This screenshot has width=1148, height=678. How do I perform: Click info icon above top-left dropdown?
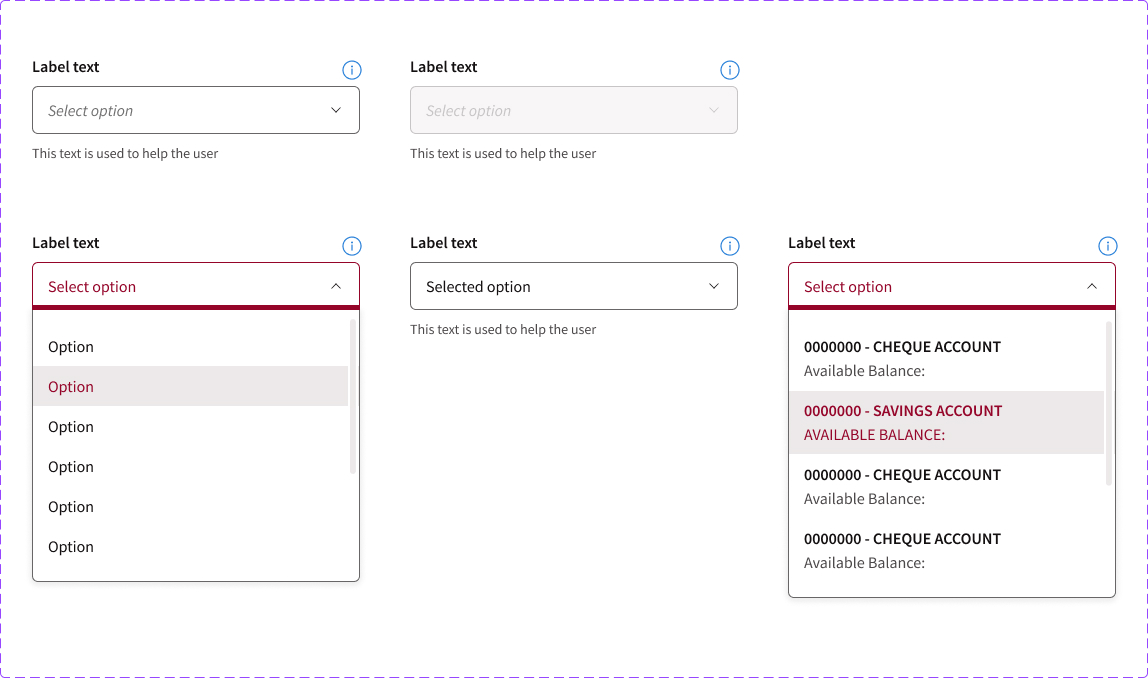click(352, 70)
